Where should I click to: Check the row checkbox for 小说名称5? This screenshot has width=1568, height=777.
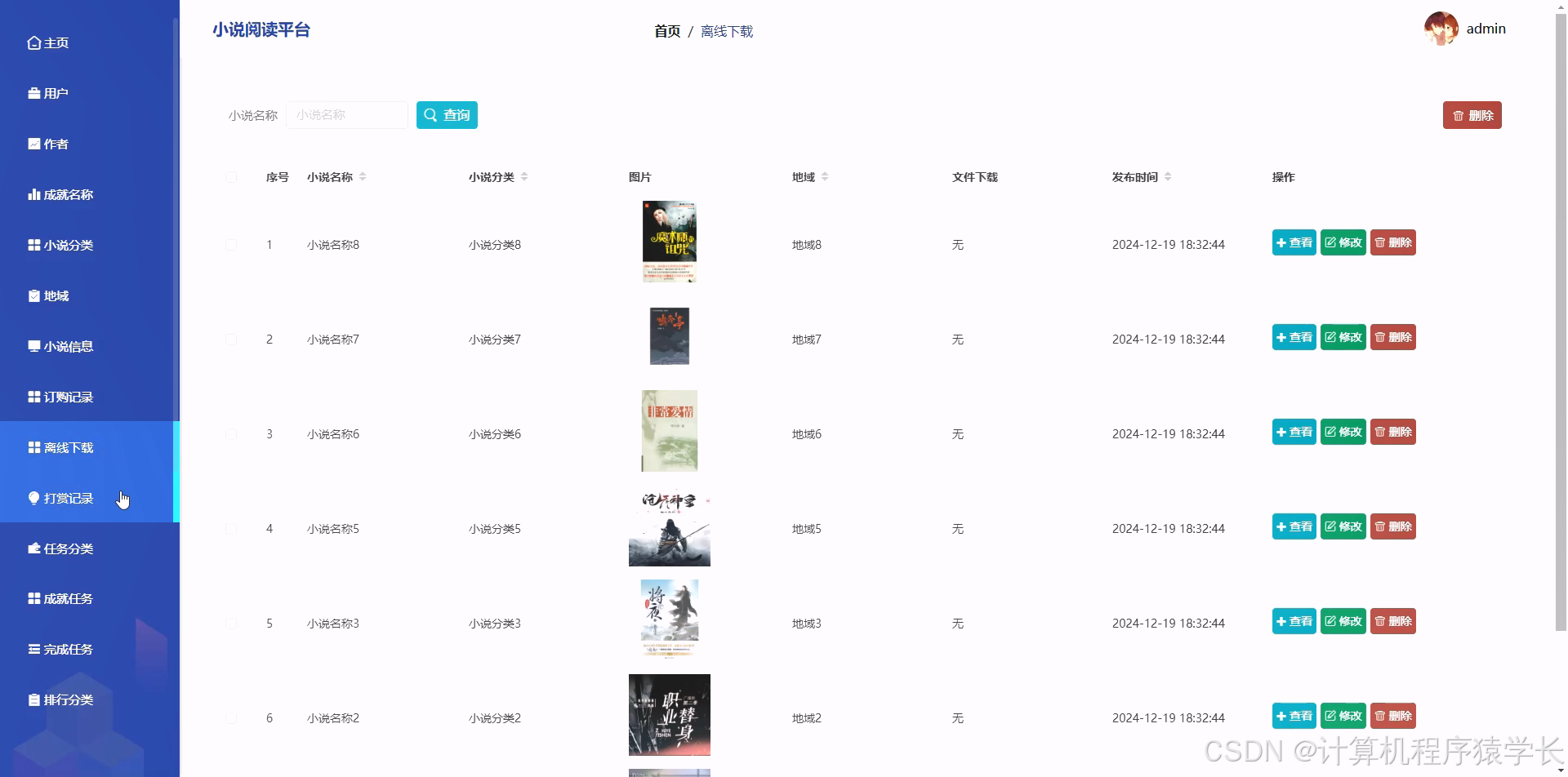point(231,529)
